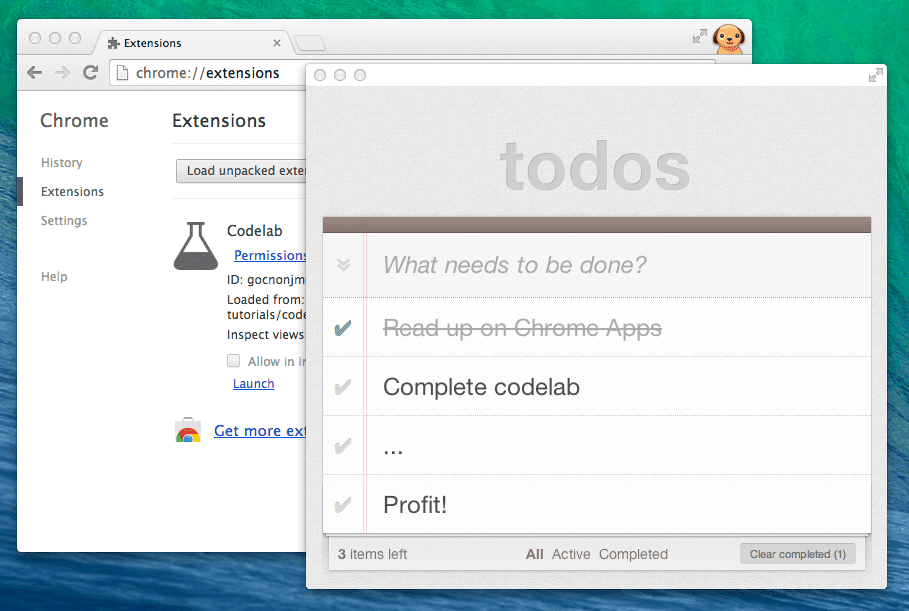Mark 'Complete codelab' as done
Screen dimensions: 909x611
pyautogui.click(x=343, y=386)
